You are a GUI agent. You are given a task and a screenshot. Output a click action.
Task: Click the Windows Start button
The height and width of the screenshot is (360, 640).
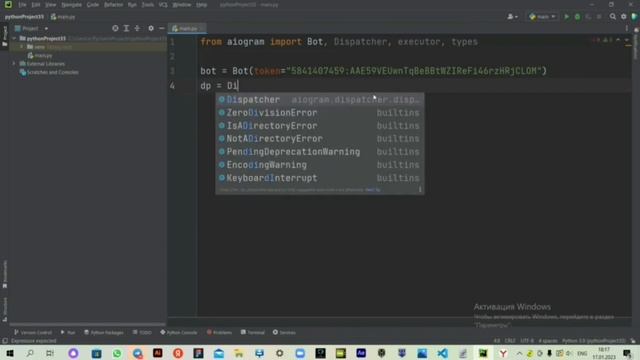(10, 353)
